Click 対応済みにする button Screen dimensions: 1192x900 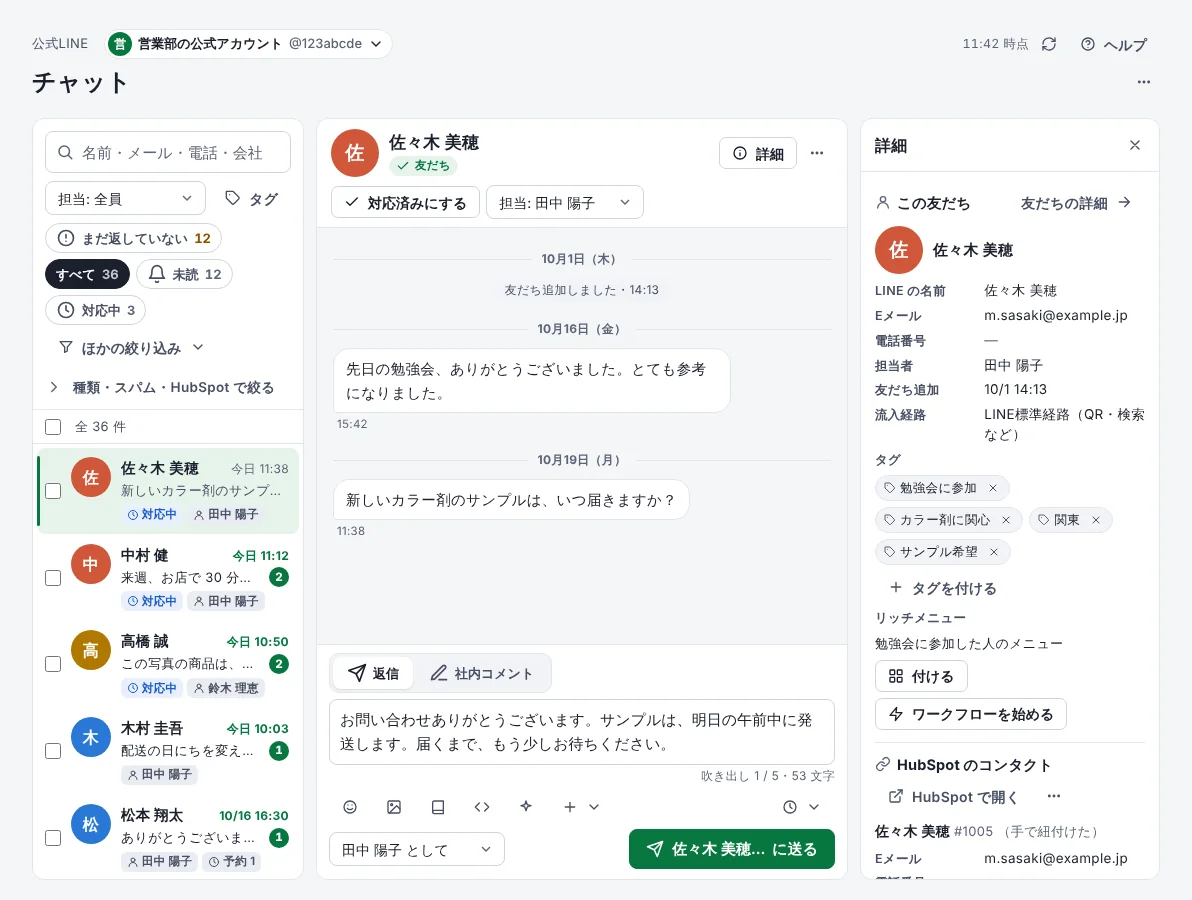(405, 203)
